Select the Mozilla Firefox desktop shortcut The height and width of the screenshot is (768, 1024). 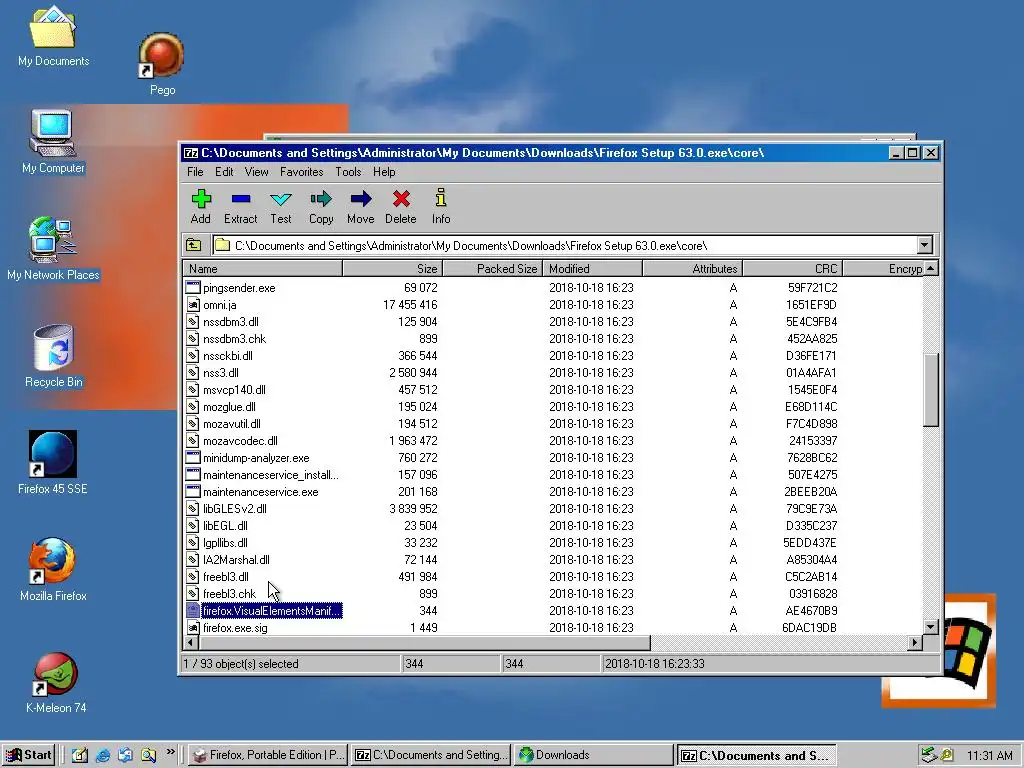(x=53, y=569)
